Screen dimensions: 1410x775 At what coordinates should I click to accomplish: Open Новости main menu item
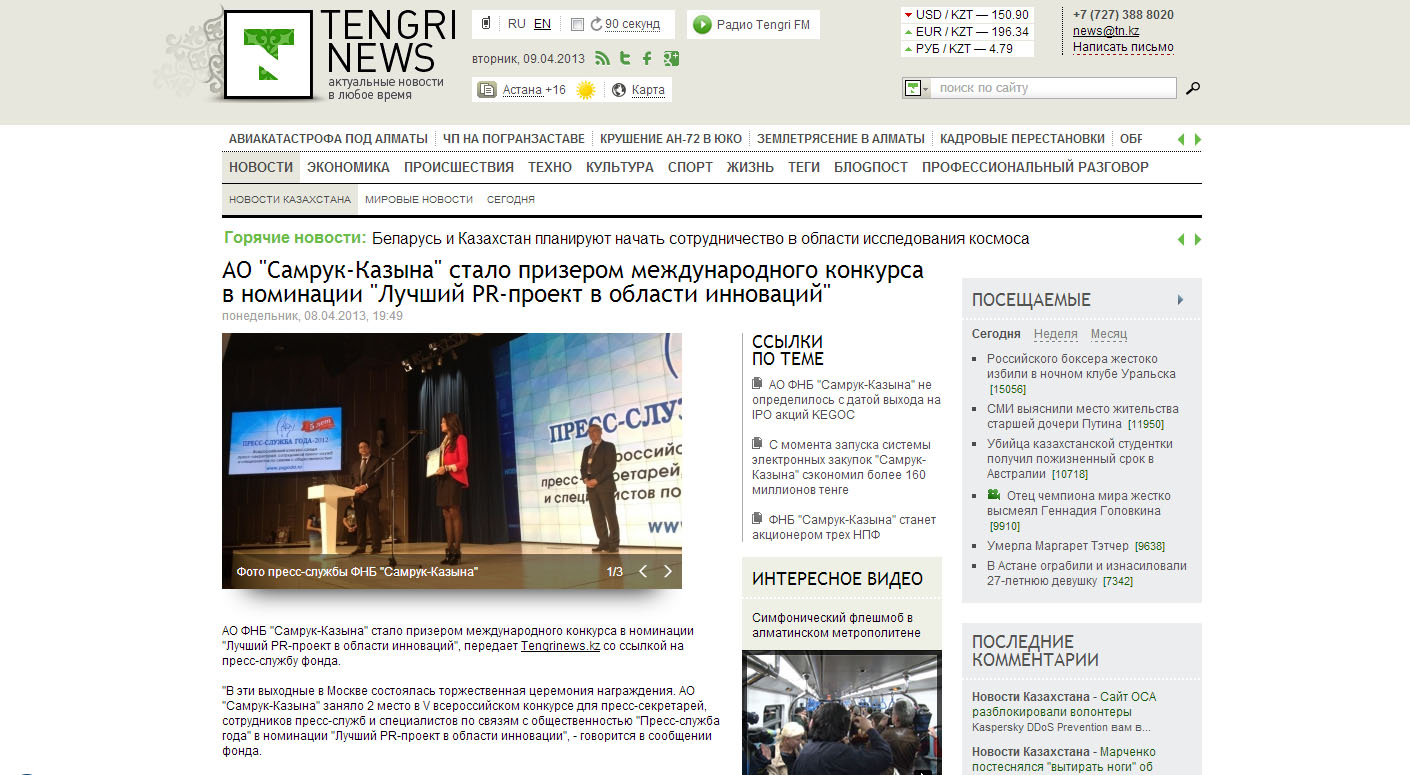[x=261, y=167]
